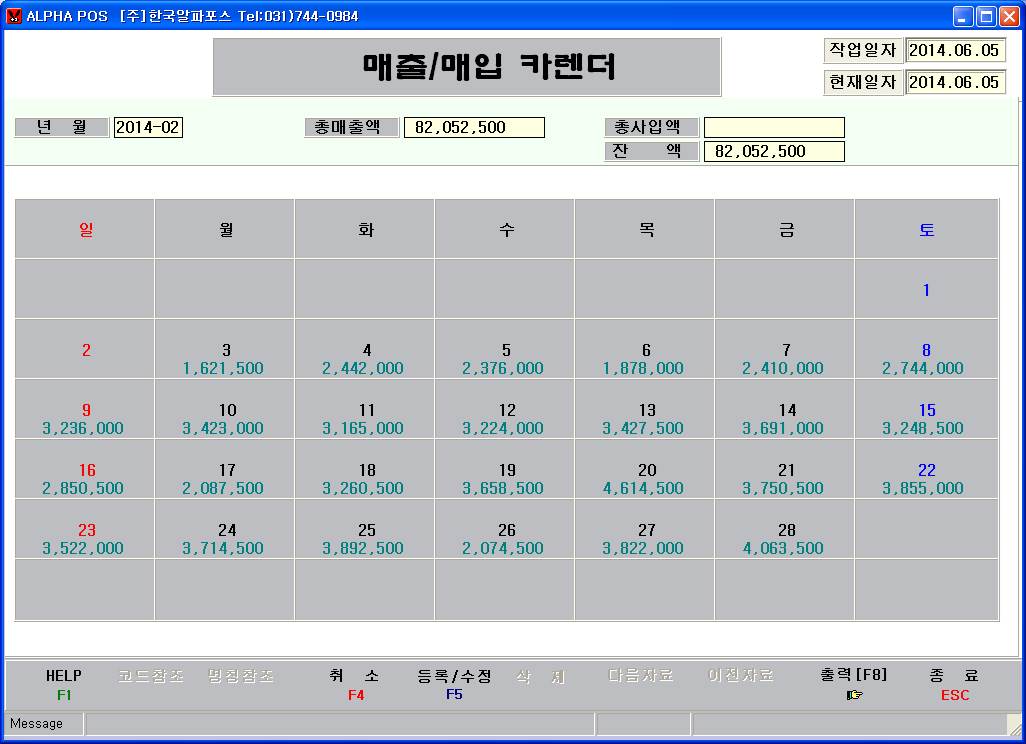The image size is (1026, 744).
Task: Select day 9 with 3,236,000
Action: click(85, 410)
